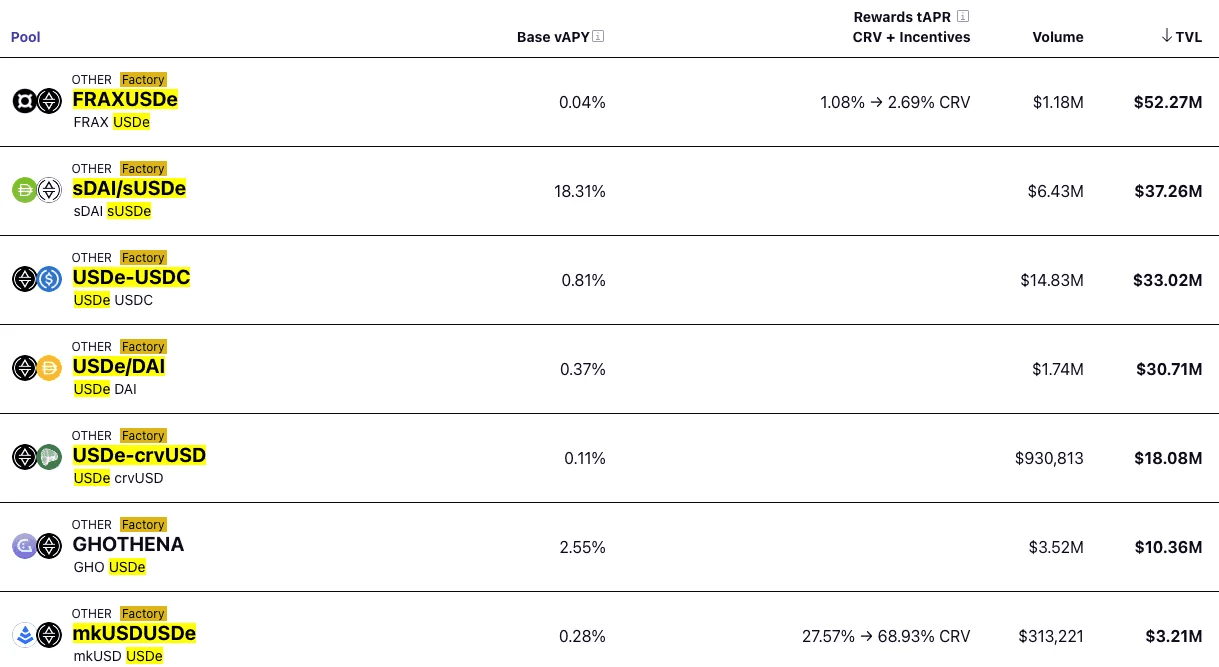1219x667 pixels.
Task: Sort by CRV + Incentives header
Action: pyautogui.click(x=911, y=37)
